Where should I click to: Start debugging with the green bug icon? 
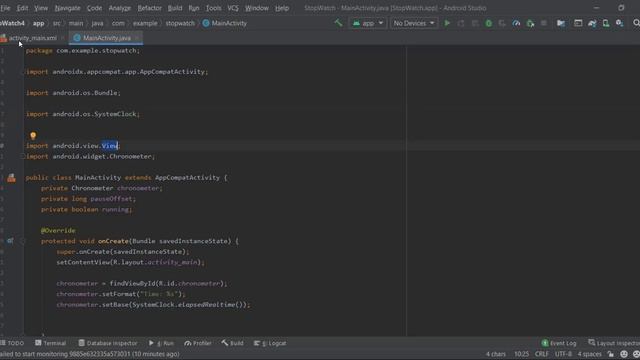click(489, 23)
